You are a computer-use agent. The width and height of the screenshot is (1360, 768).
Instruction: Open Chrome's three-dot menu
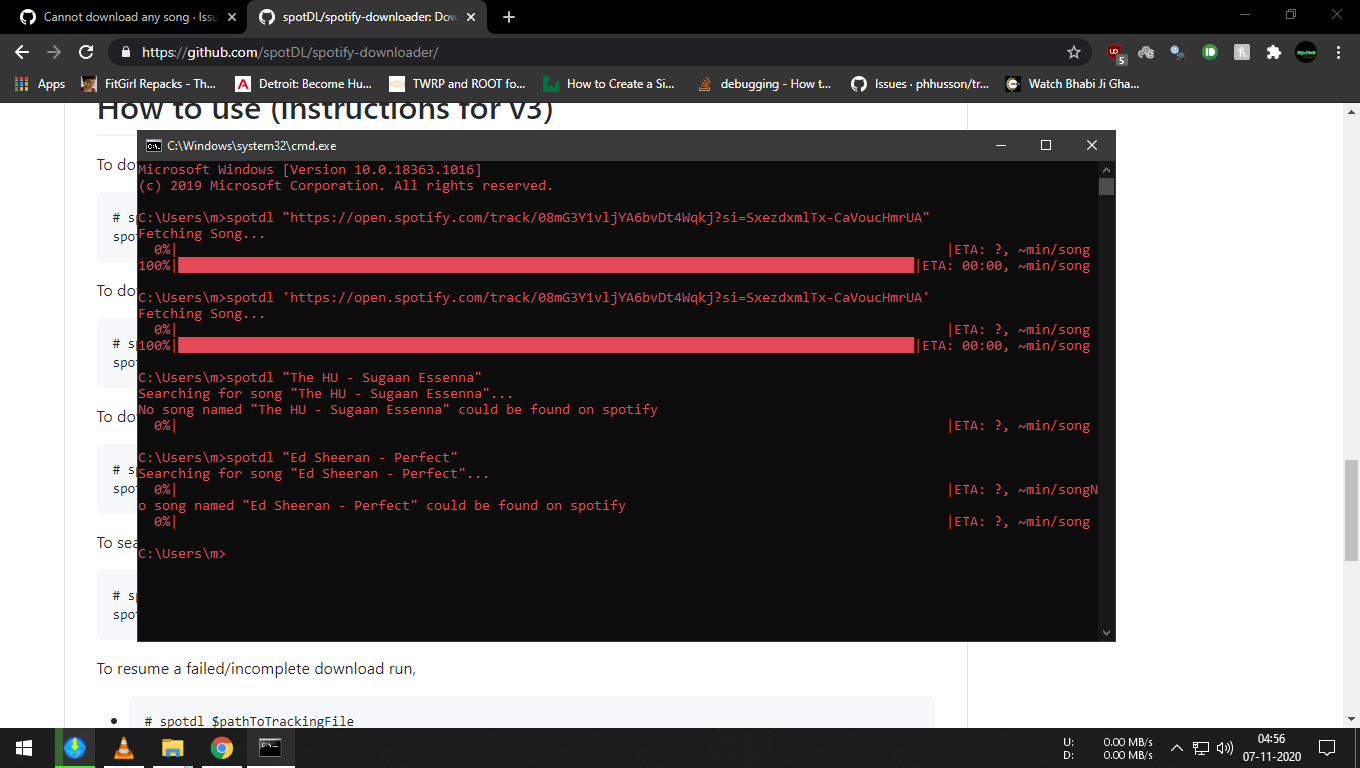[1339, 52]
